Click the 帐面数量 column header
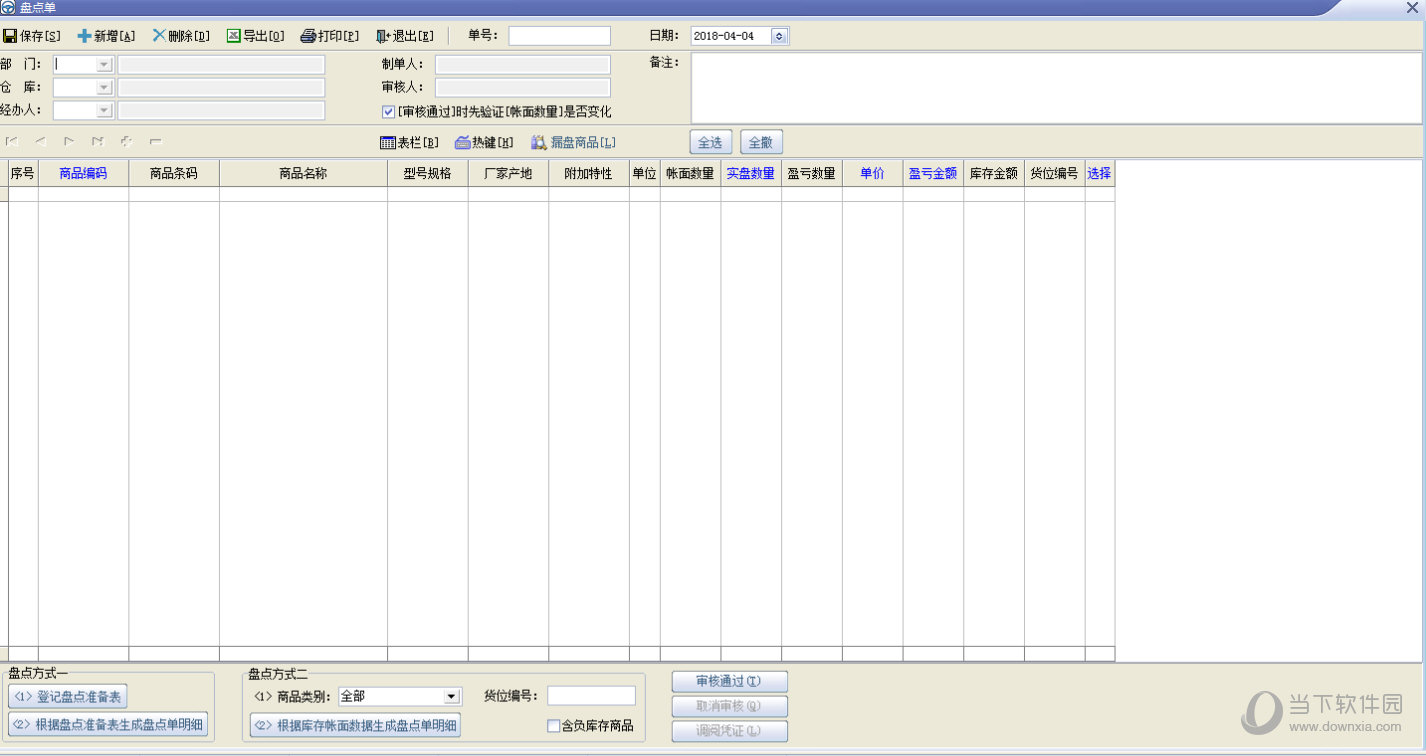Screen dimensions: 1426x756 690,173
